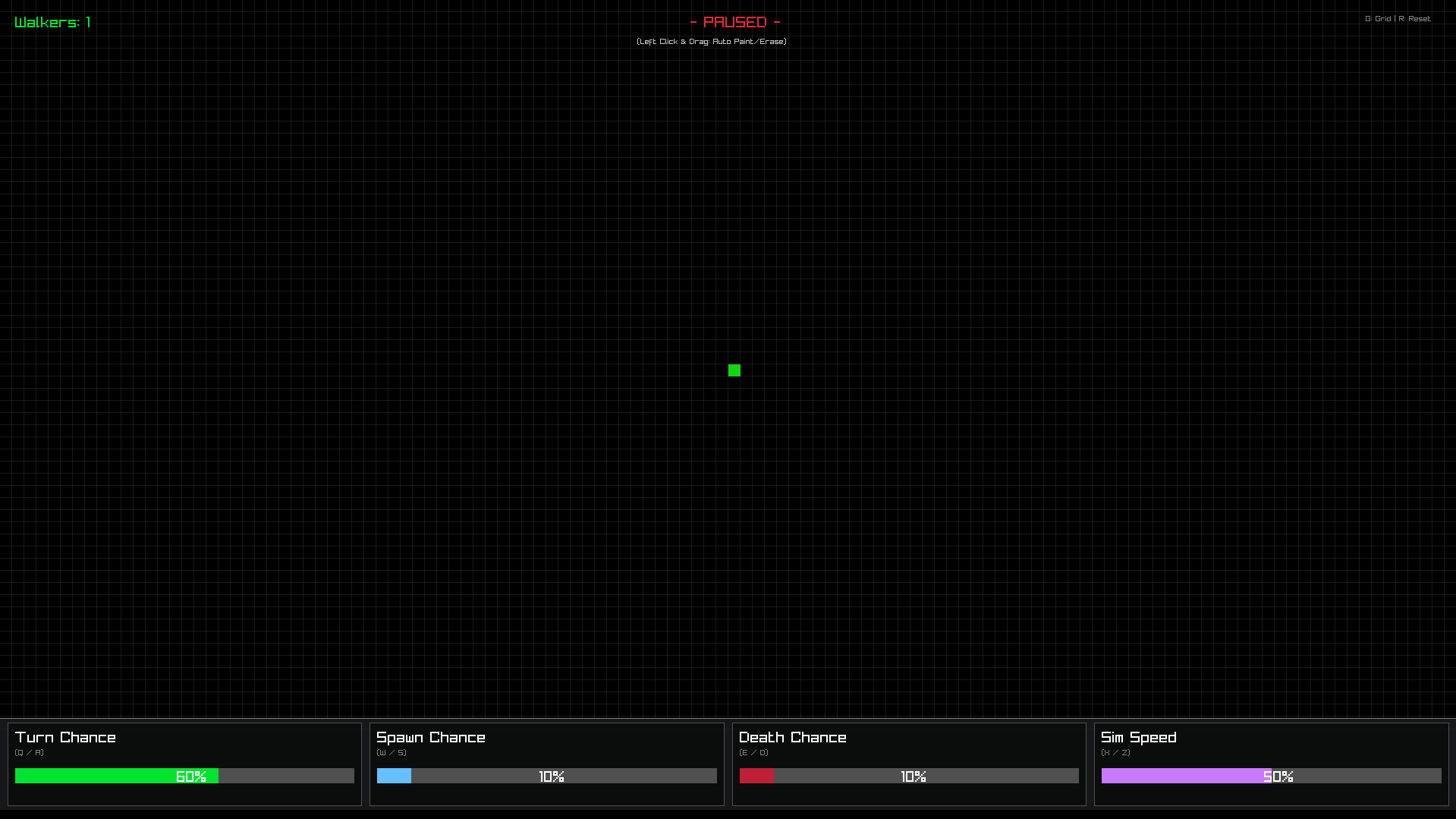Viewport: 1456px width, 819px height.
Task: Click the Spawn Chance heading
Action: (x=431, y=737)
